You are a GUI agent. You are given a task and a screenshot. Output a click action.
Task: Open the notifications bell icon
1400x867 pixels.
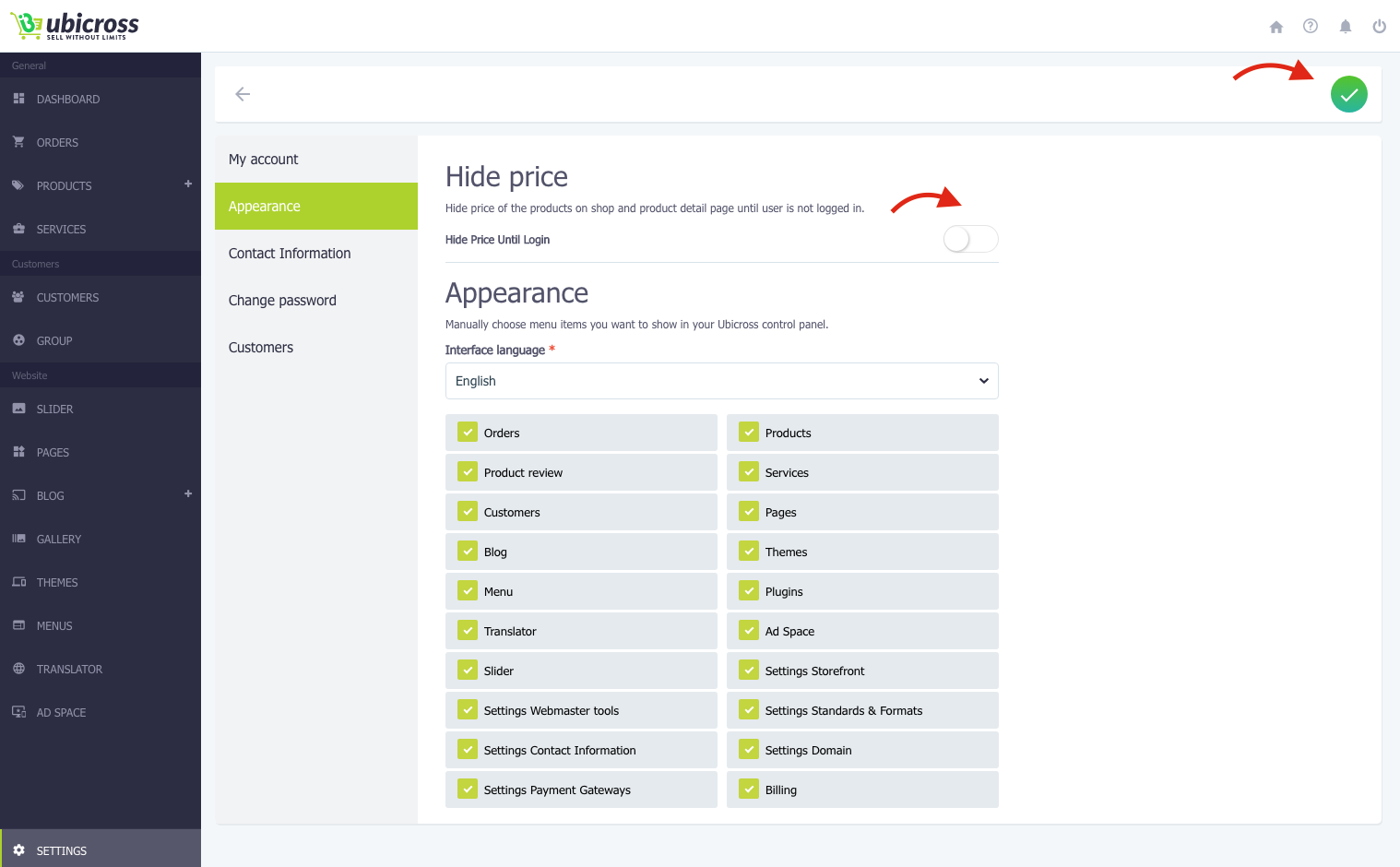[x=1346, y=27]
